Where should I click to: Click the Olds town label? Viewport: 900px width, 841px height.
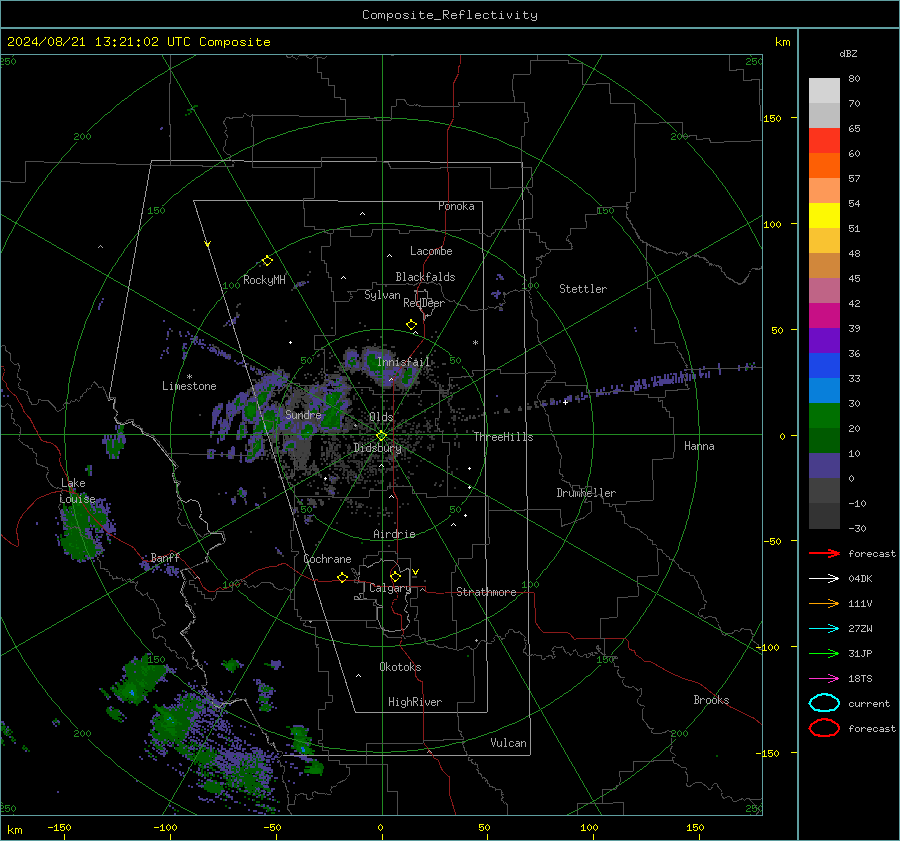click(x=381, y=417)
